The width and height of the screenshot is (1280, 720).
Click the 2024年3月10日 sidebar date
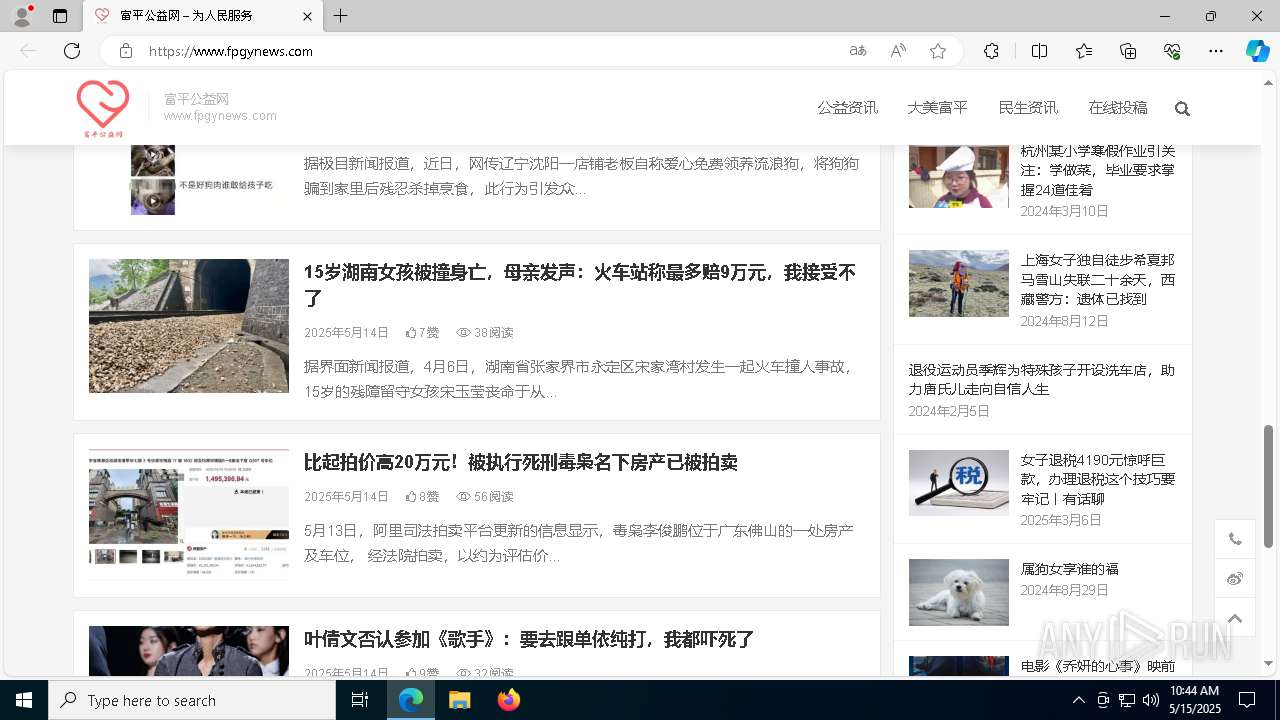1064,211
